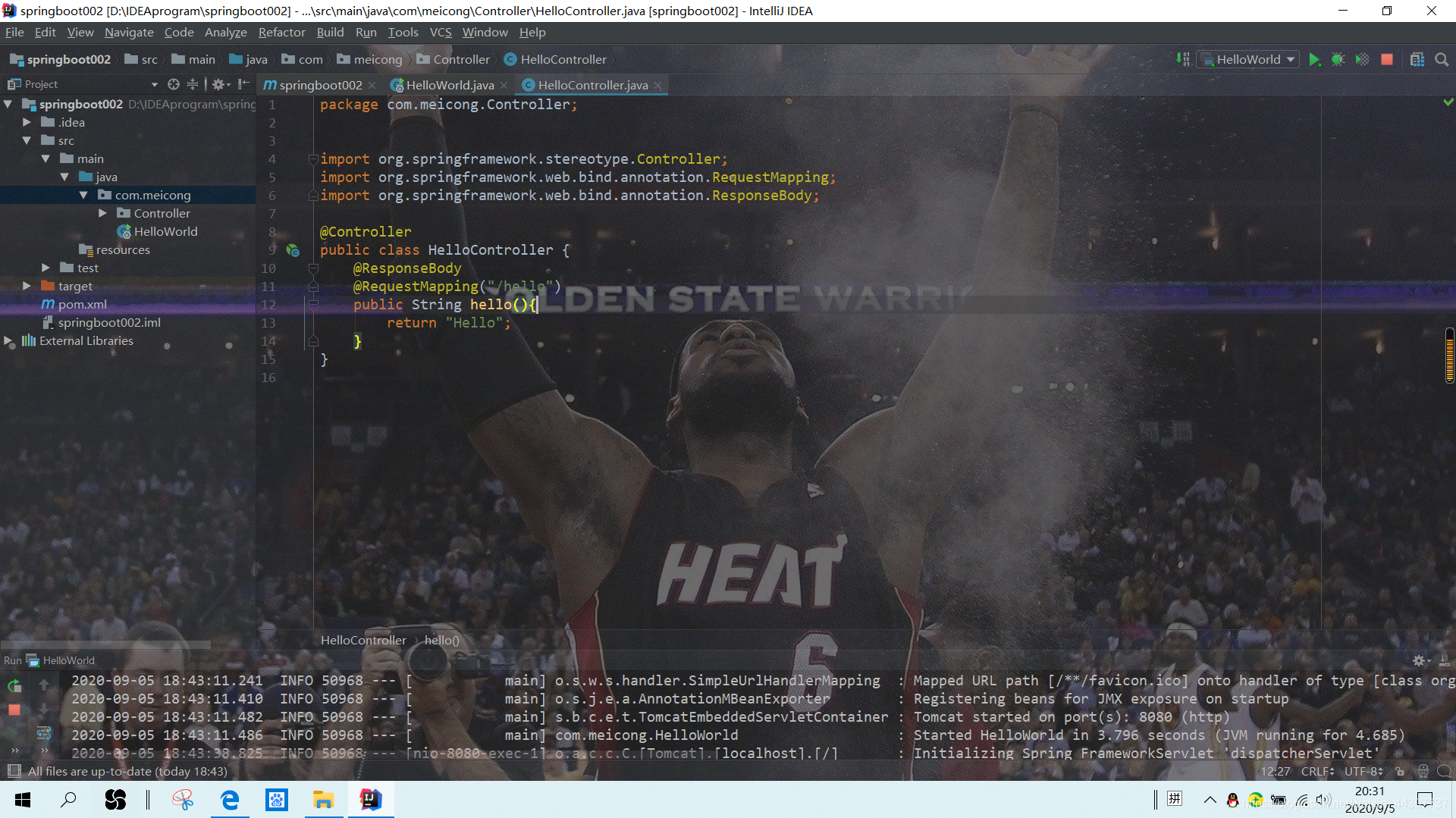1456x818 pixels.
Task: Click the up-stack-trace arrow in Run panel
Action: click(x=44, y=685)
